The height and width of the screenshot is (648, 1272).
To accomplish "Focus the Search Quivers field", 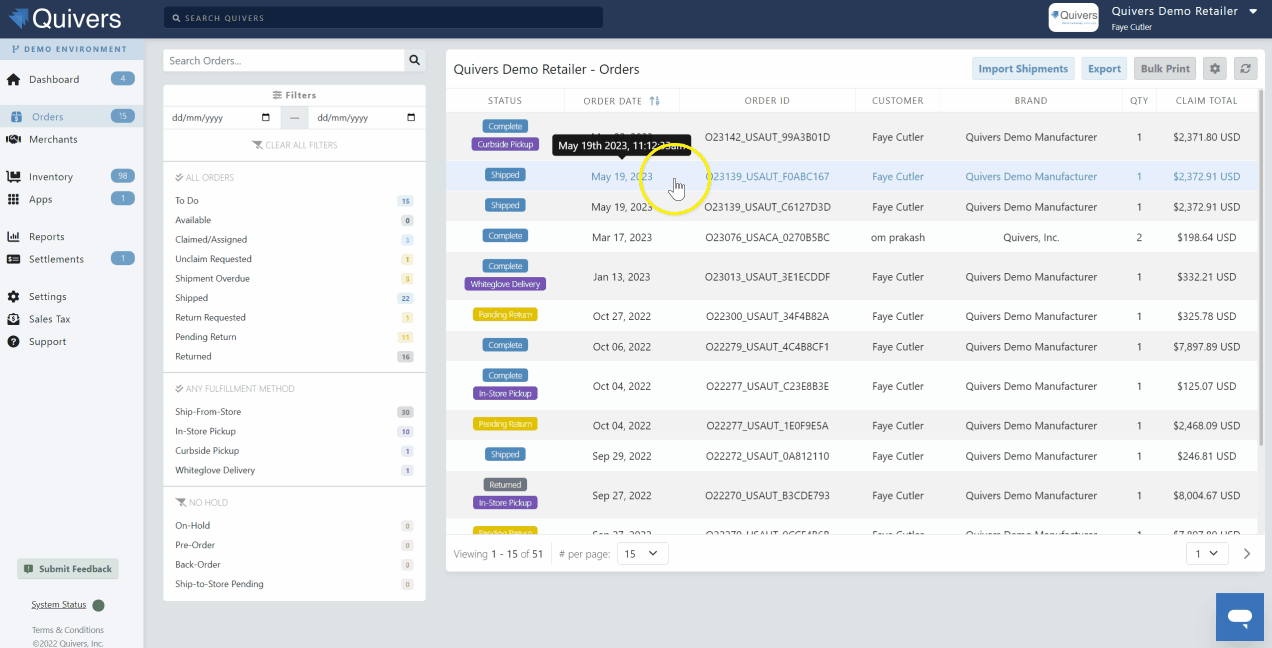I will pyautogui.click(x=383, y=18).
